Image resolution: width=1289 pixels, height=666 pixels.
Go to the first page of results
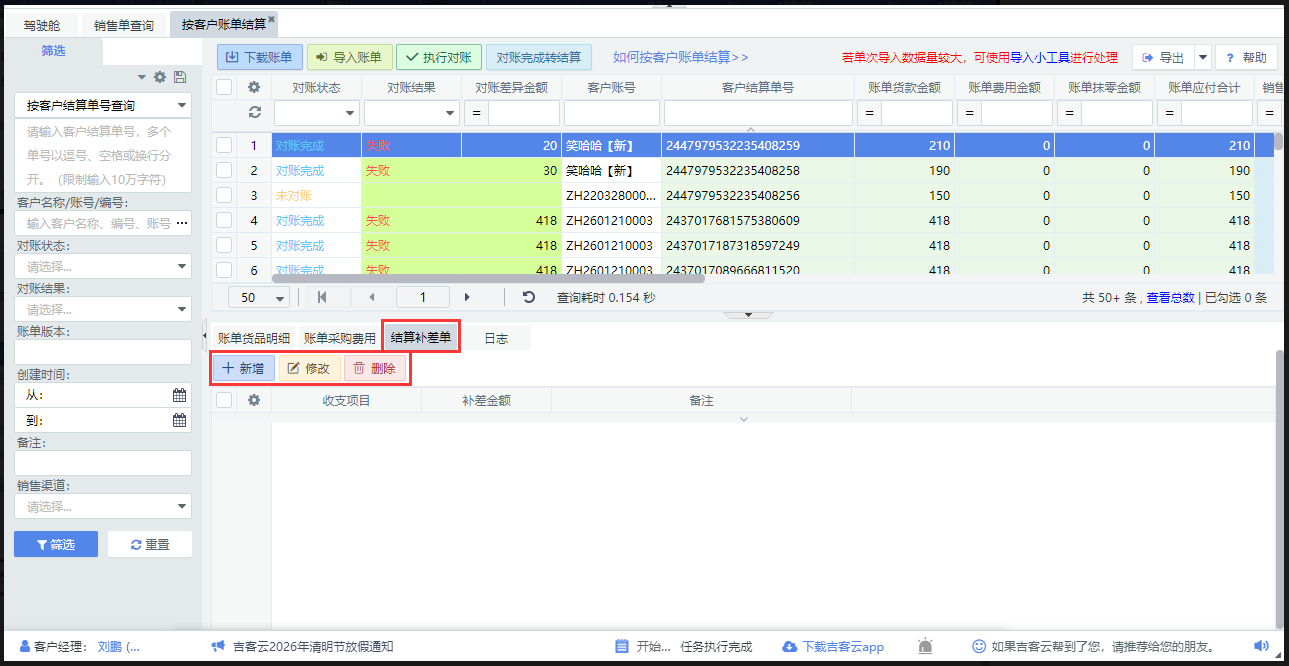point(322,297)
